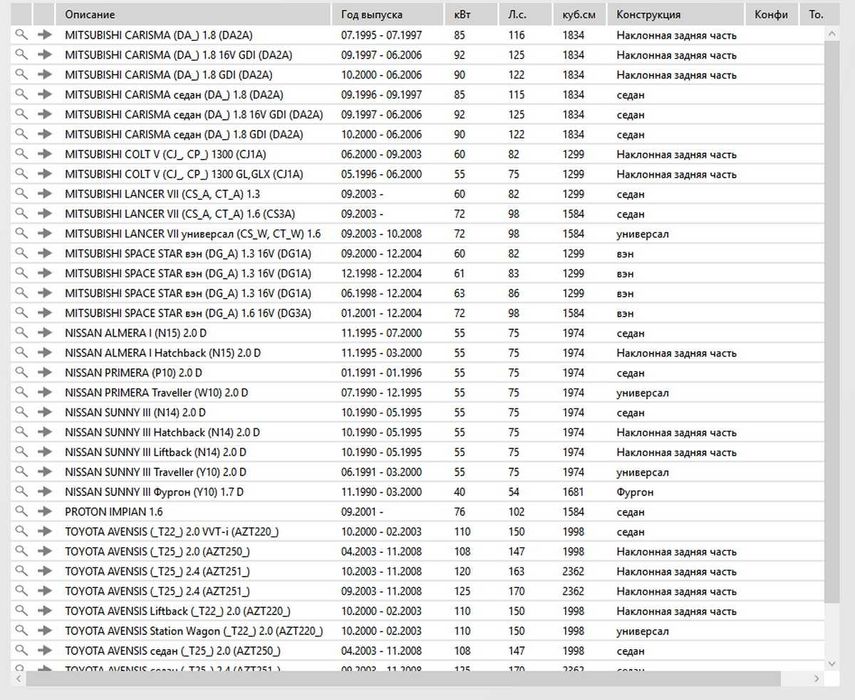This screenshot has width=855, height=700.
Task: Click arrow icon for TOYOTA AVENSIS (_T22_) 2.0 VVT-i
Action: 45,532
